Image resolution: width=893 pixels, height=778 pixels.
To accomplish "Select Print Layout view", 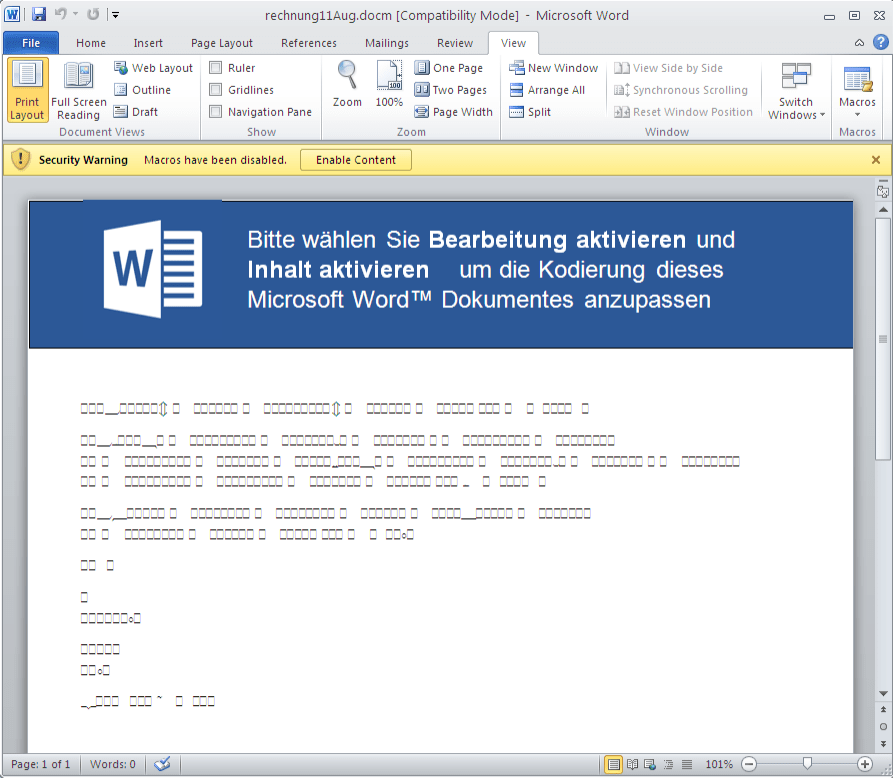I will pyautogui.click(x=27, y=90).
